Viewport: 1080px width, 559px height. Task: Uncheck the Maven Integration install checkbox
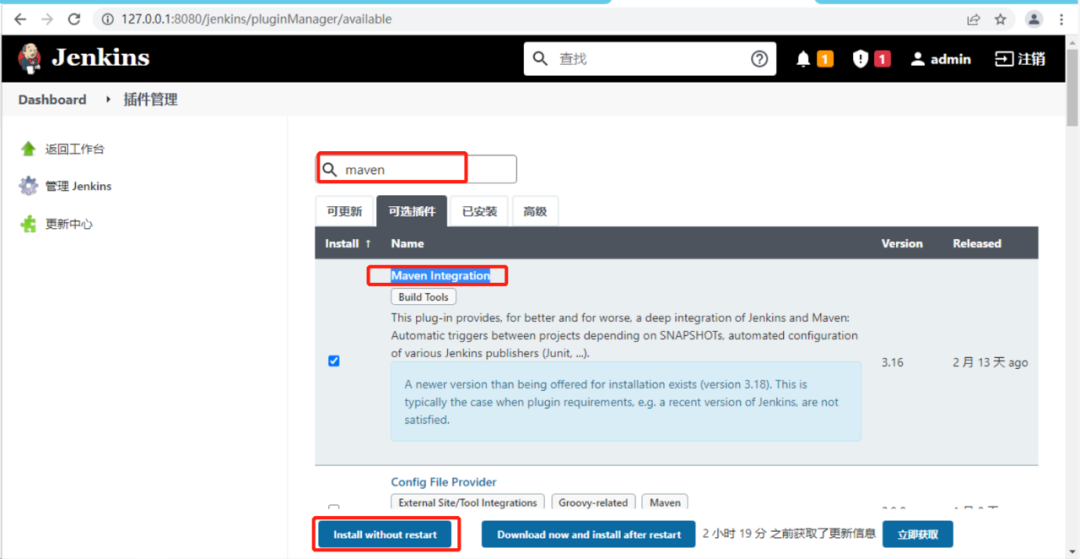[x=334, y=361]
